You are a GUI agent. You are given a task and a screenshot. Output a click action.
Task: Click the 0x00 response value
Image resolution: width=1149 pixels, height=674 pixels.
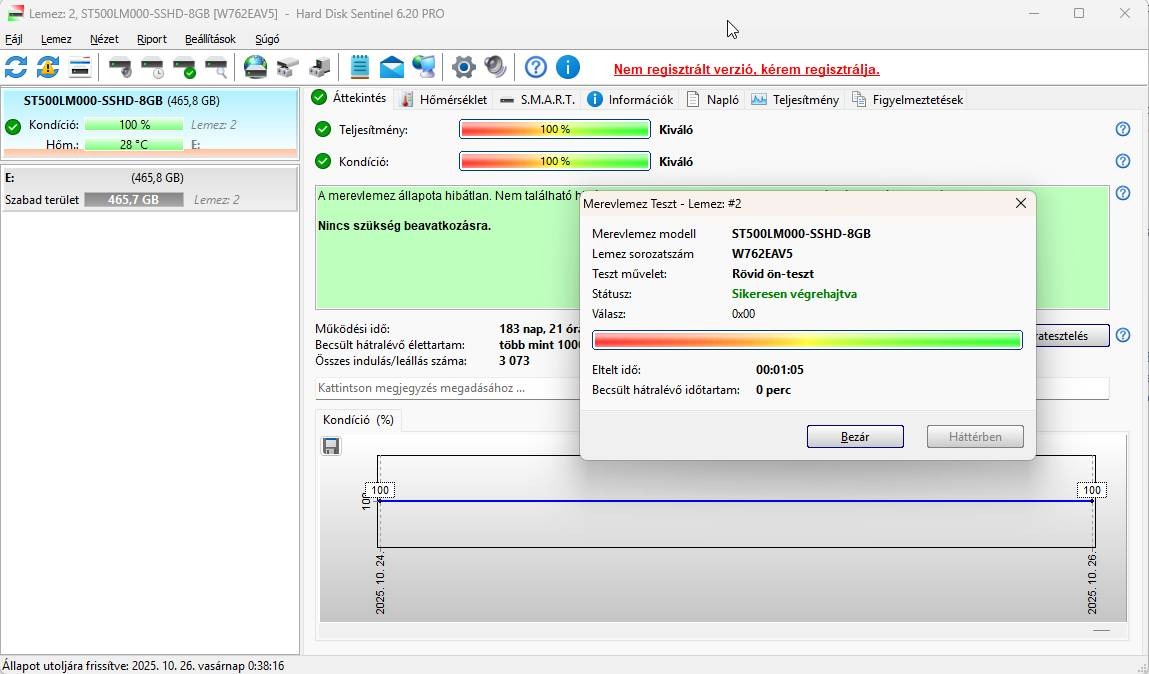click(743, 314)
